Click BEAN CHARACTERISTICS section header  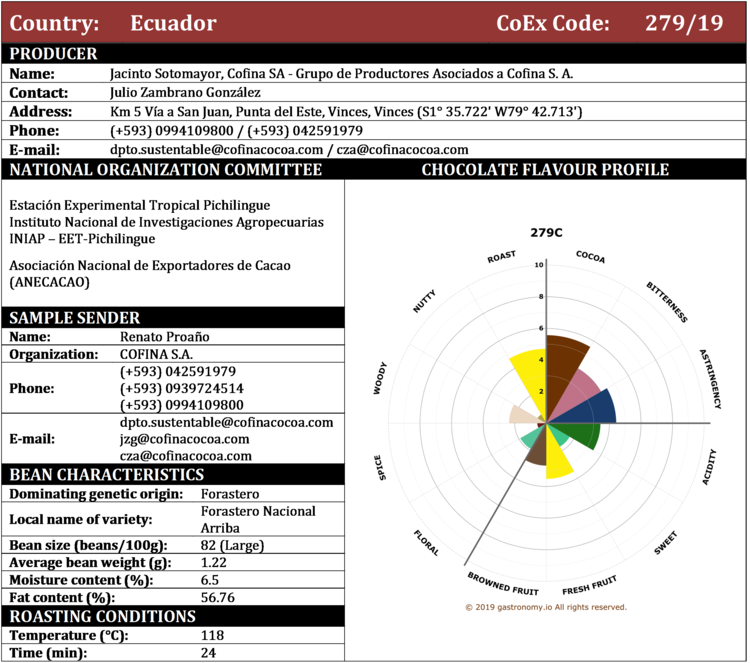click(x=107, y=475)
